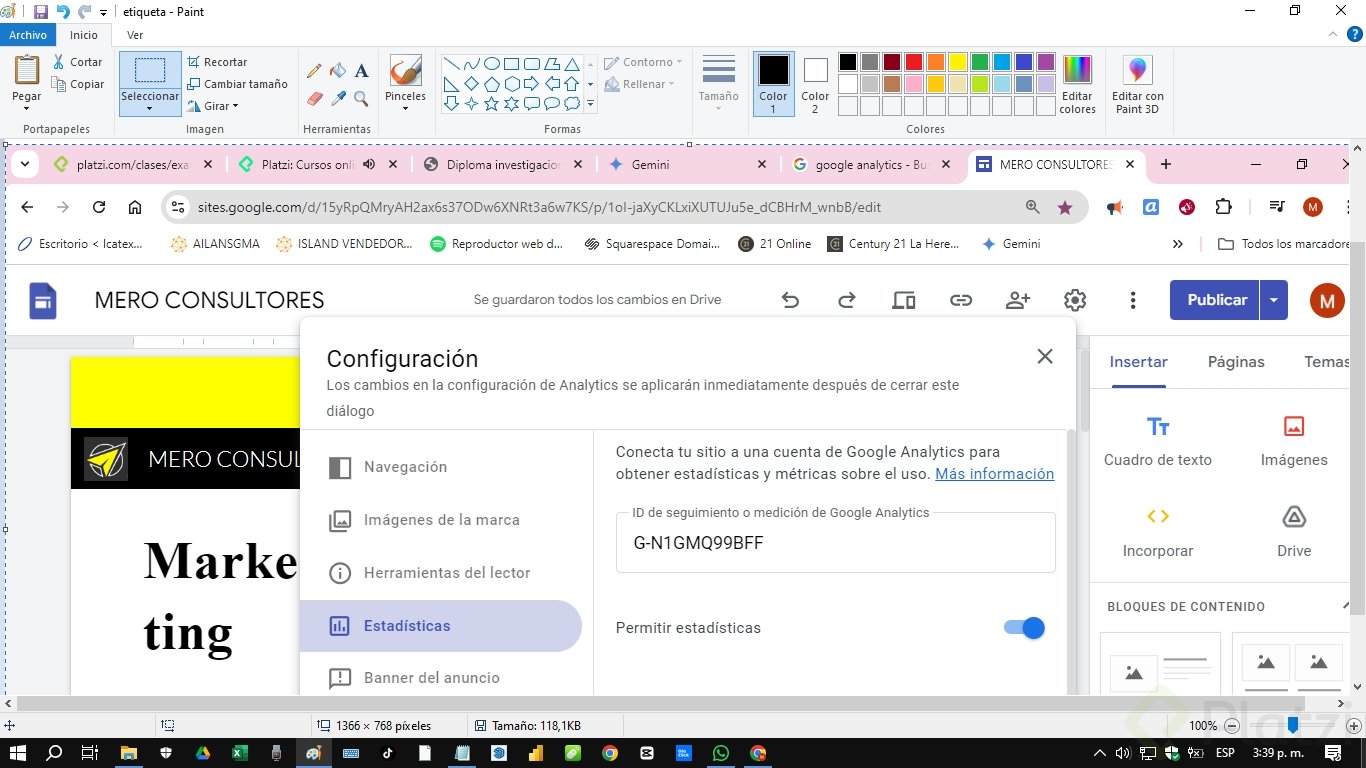Close the Configuración dialog with the X

coord(1045,356)
